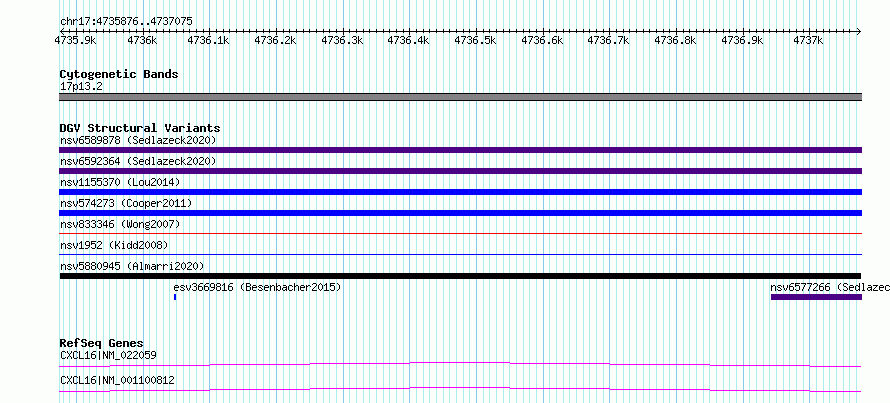Open the Cytogenetic Bands track heading
This screenshot has width=890, height=403.
click(119, 74)
